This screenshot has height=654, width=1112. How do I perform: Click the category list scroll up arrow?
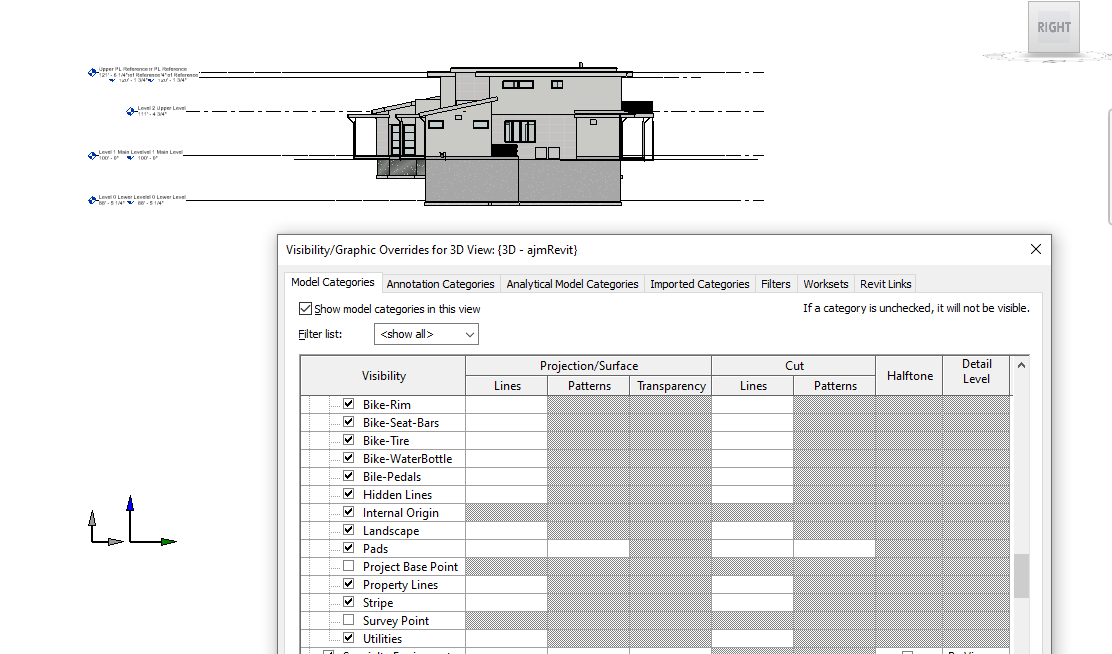pos(1021,365)
